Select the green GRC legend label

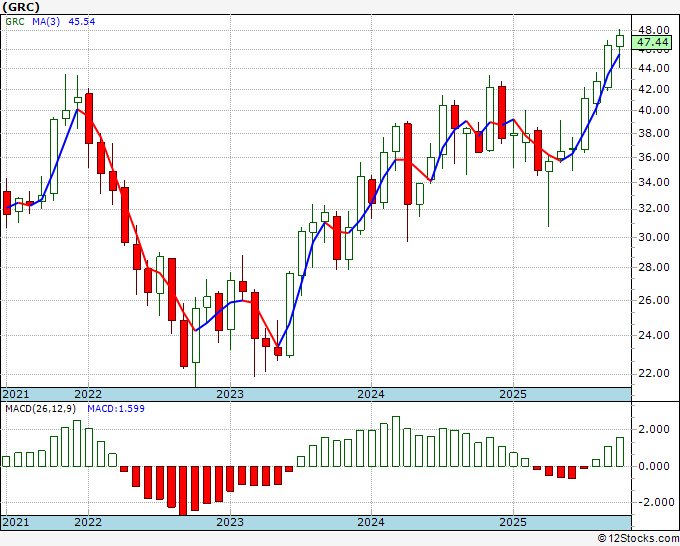(x=15, y=22)
